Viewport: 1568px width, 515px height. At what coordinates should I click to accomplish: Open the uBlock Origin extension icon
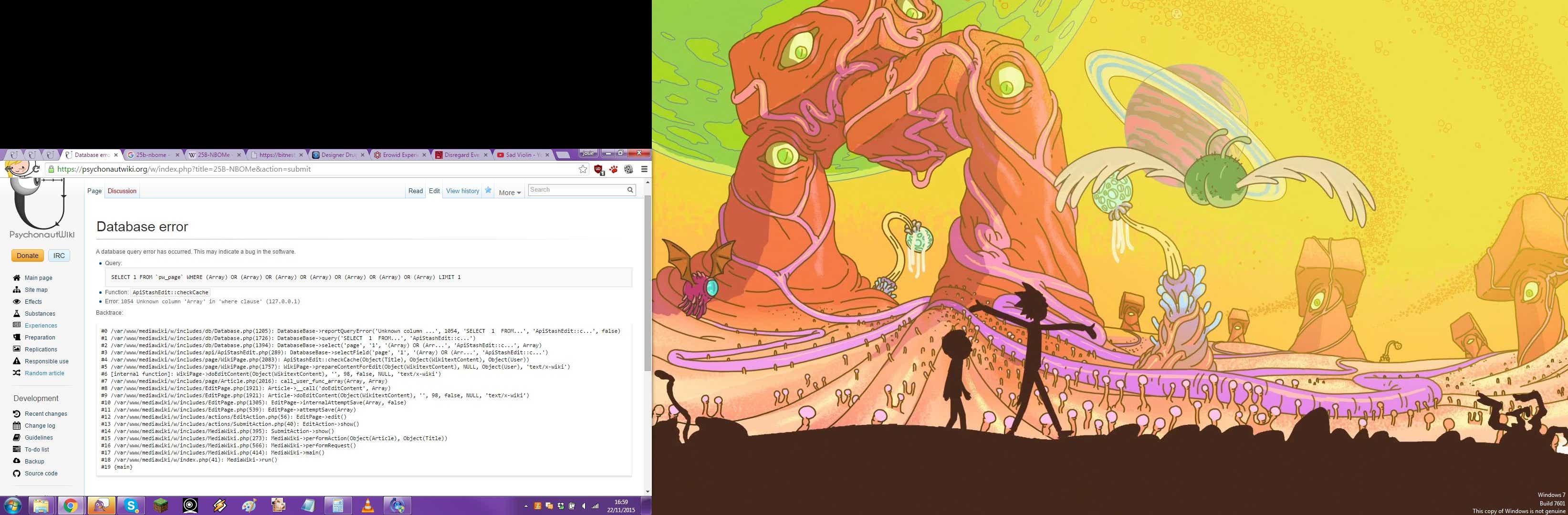click(x=598, y=170)
